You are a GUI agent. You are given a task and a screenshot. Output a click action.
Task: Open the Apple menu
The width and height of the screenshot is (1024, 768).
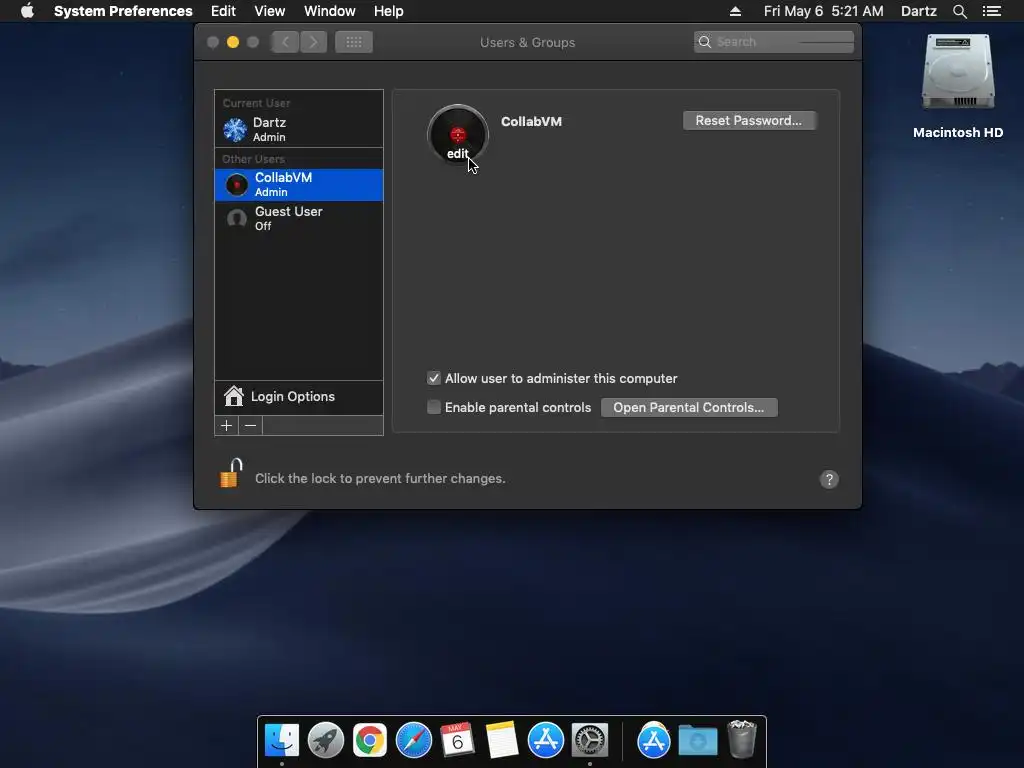click(27, 11)
